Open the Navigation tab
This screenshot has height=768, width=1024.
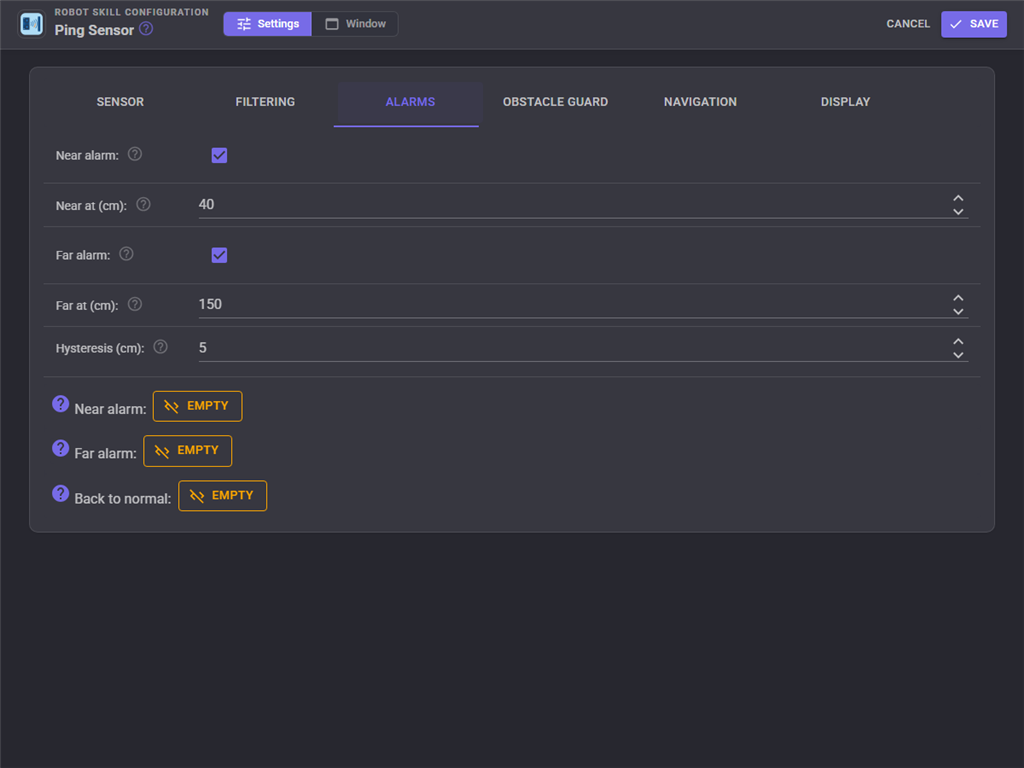point(700,103)
